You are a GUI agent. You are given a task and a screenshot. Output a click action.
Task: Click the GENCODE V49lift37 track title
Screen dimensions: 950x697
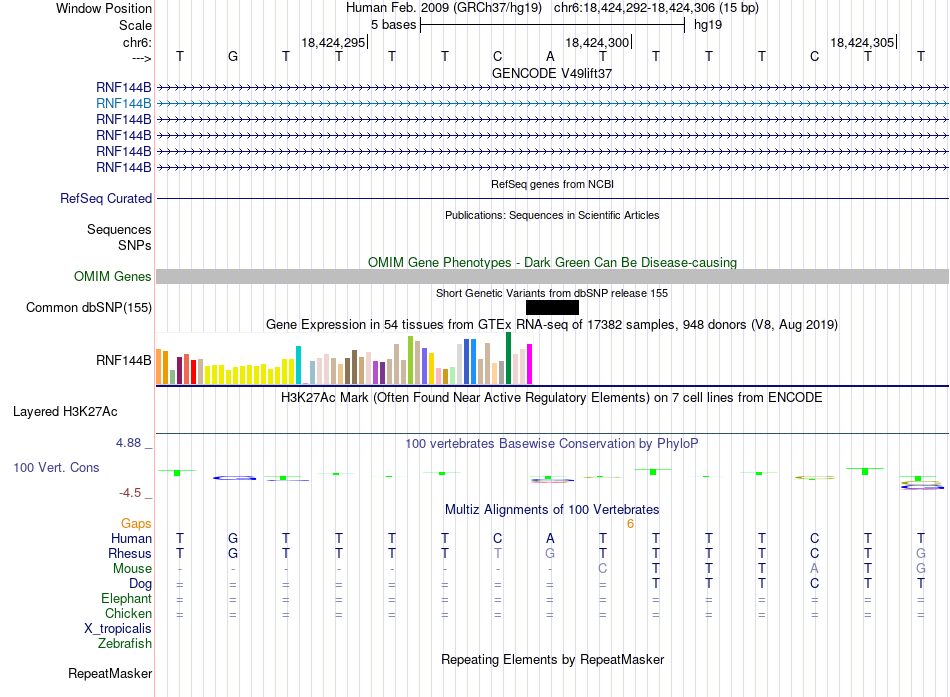point(552,73)
